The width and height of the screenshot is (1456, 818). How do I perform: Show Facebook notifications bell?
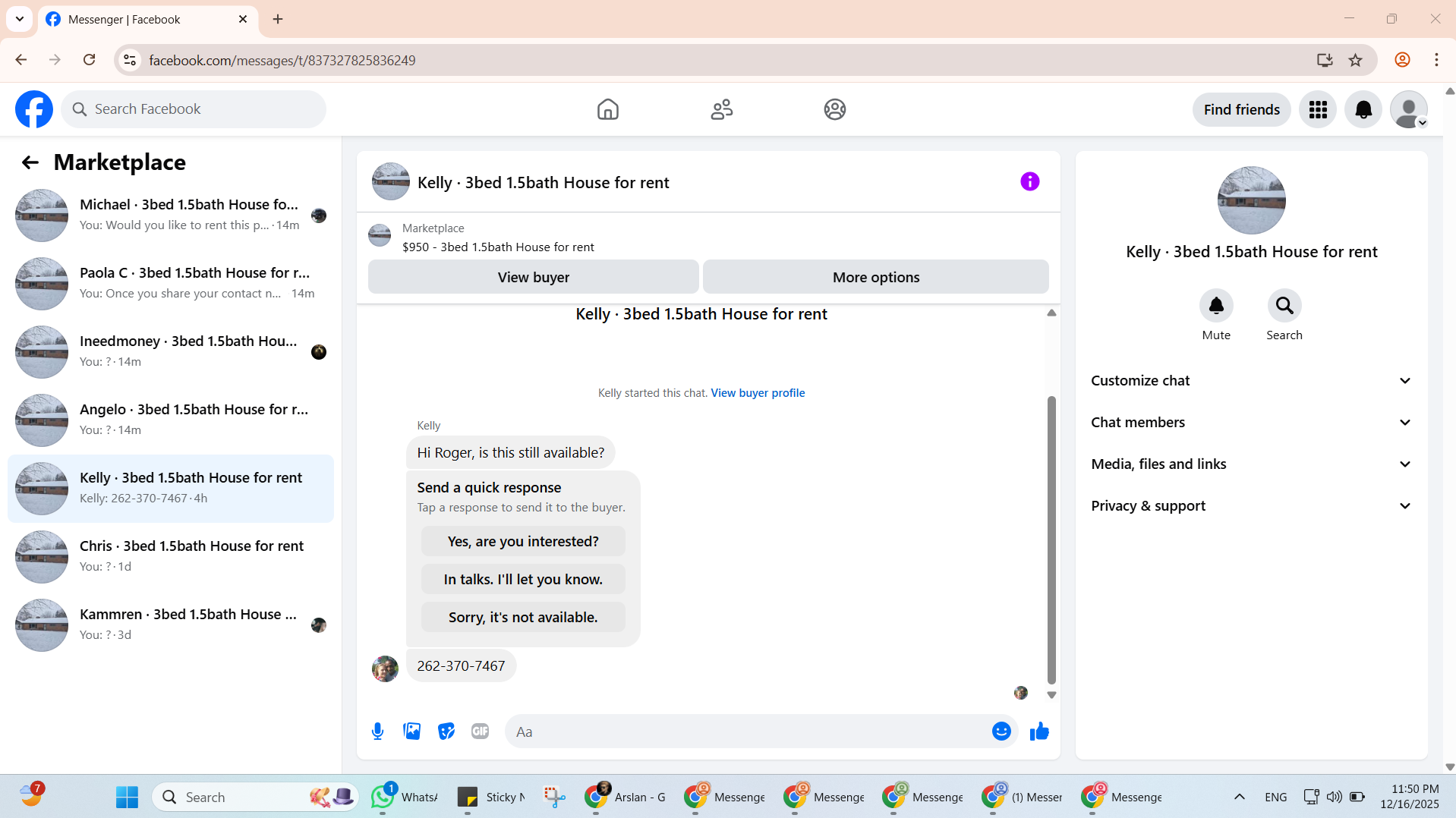pos(1363,109)
